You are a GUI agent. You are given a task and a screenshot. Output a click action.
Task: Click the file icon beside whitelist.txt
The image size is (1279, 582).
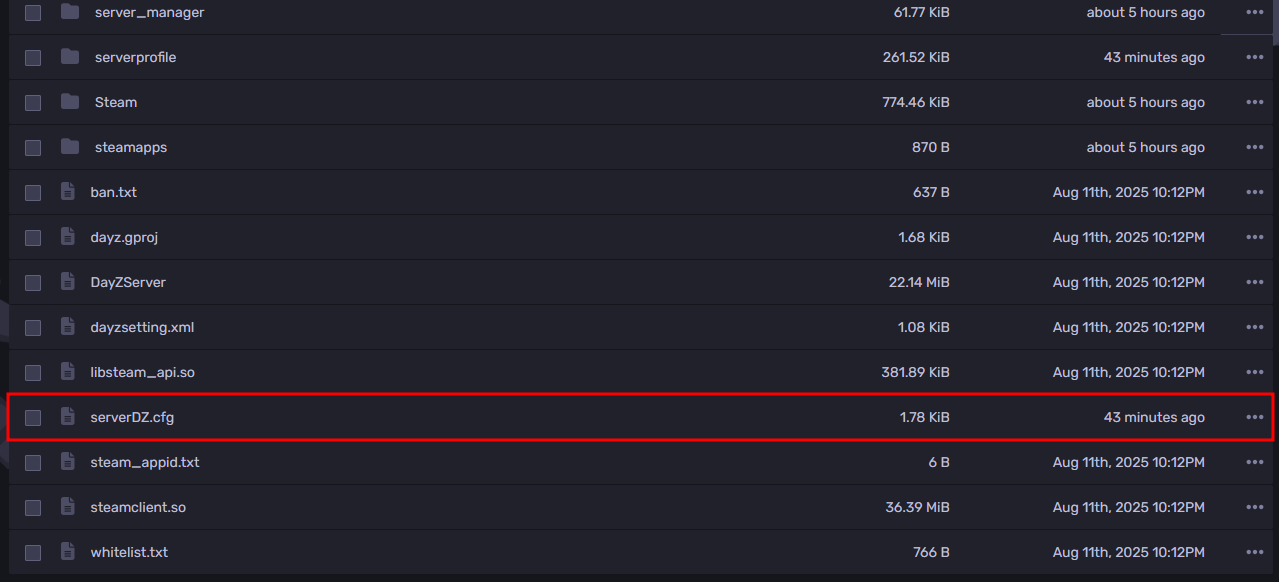(68, 552)
